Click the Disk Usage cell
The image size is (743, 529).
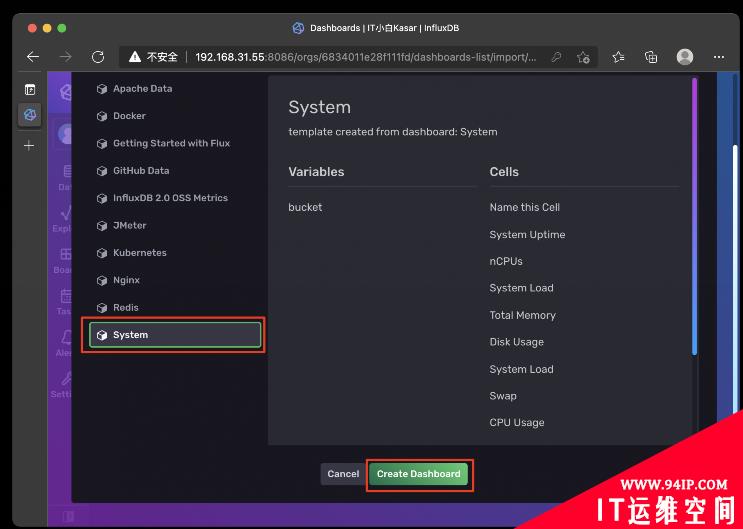(516, 342)
